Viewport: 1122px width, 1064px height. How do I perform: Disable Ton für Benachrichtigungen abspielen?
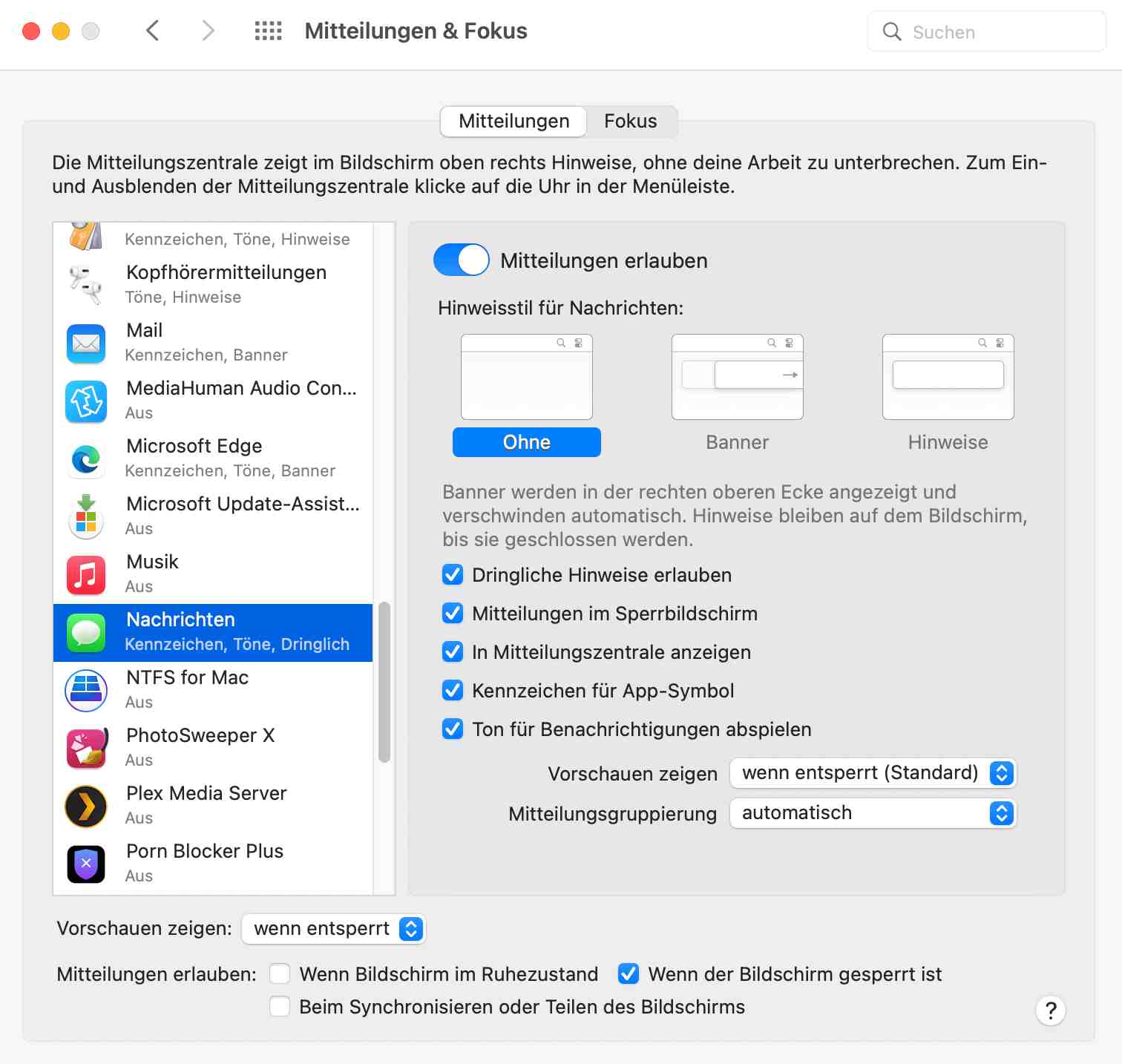coord(453,729)
